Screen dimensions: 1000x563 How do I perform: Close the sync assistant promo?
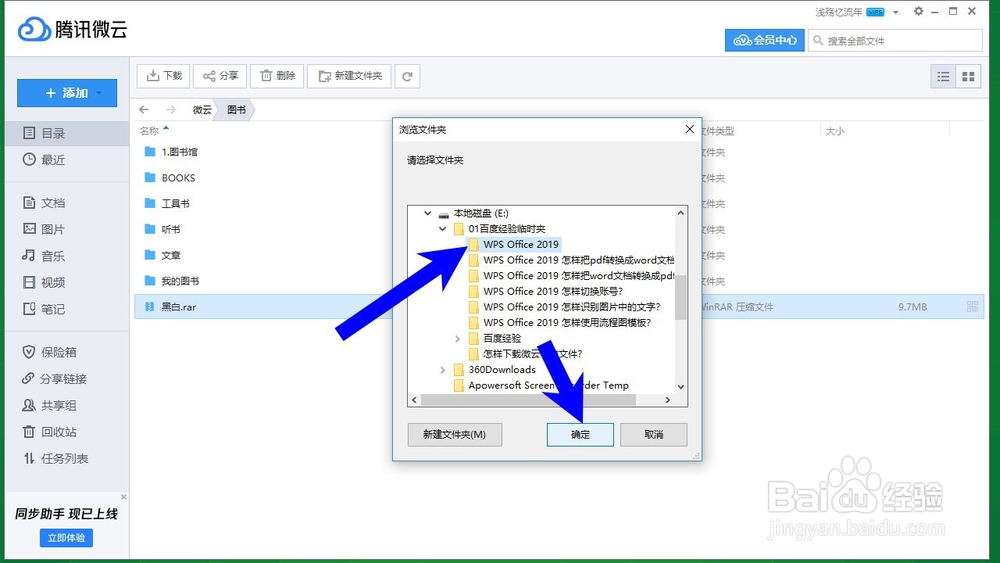(x=124, y=497)
